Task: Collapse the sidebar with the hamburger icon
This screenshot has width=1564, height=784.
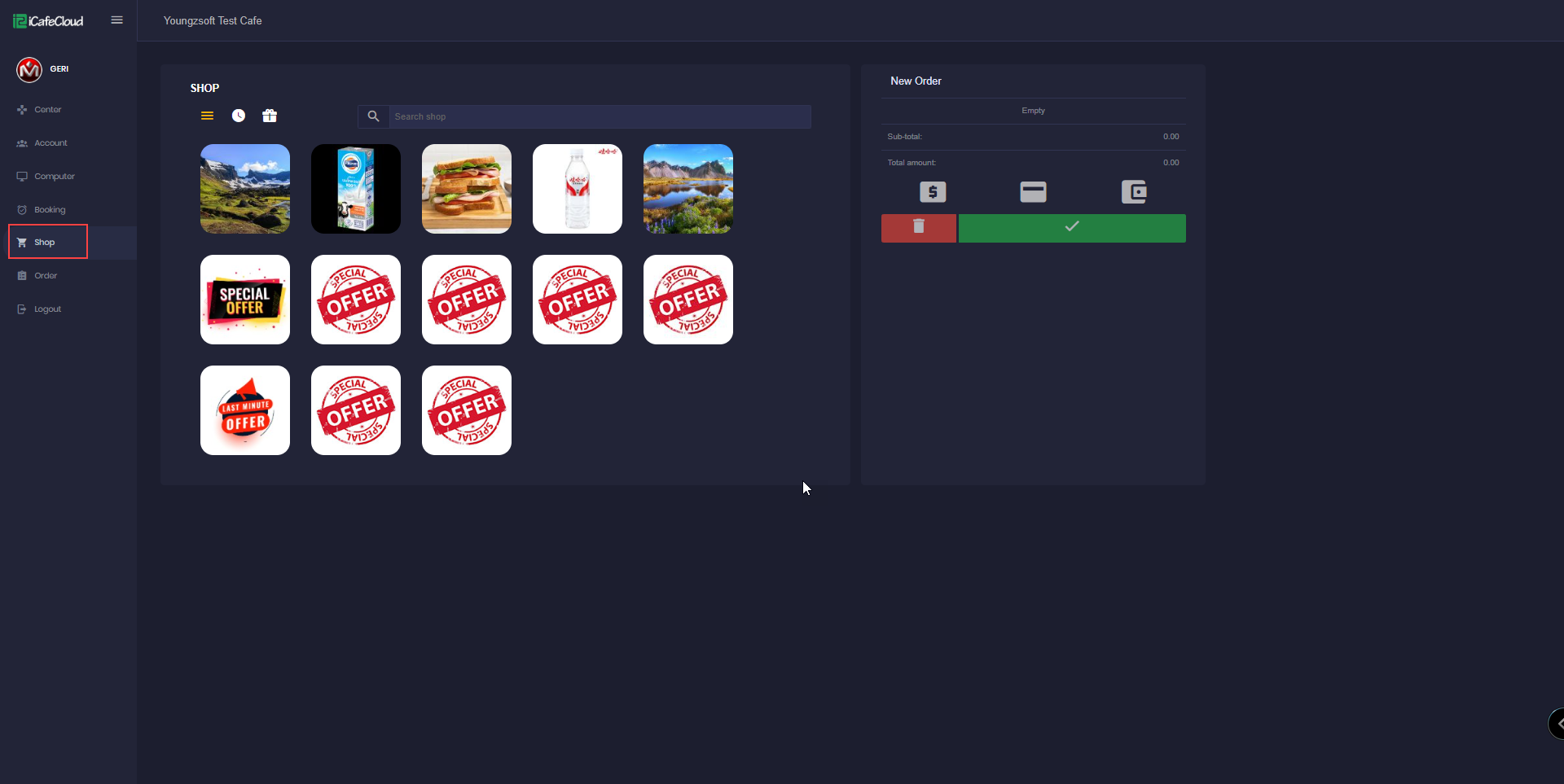Action: (x=117, y=20)
